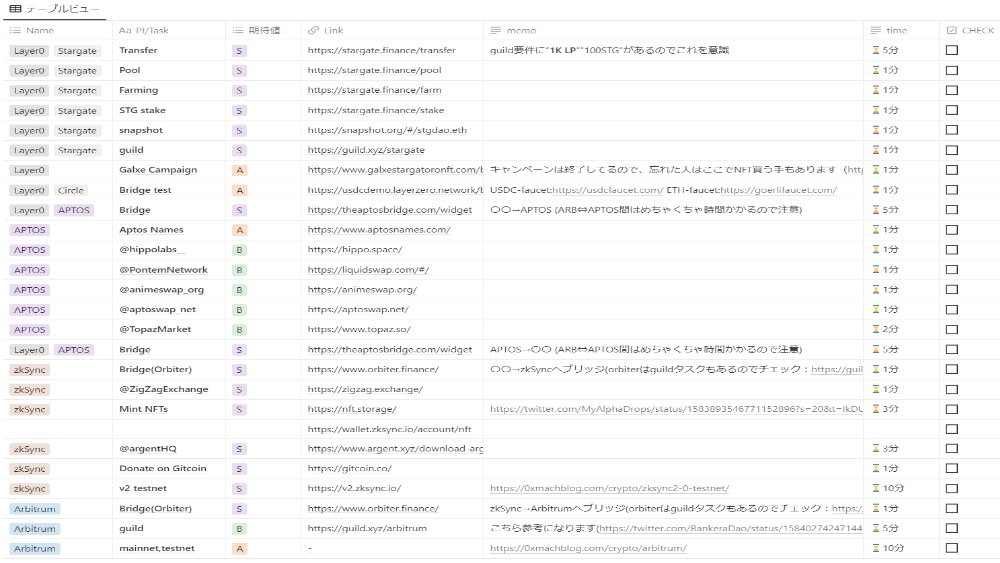Open the hippo.space link
Viewport: 1000px width, 563px height.
(355, 249)
